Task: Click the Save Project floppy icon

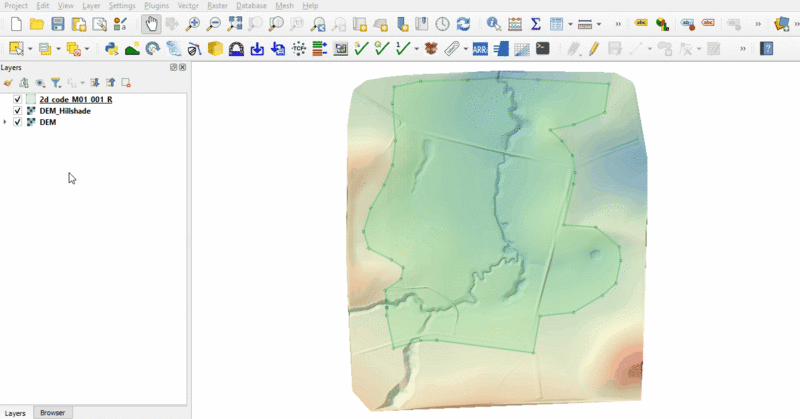Action: (57, 24)
